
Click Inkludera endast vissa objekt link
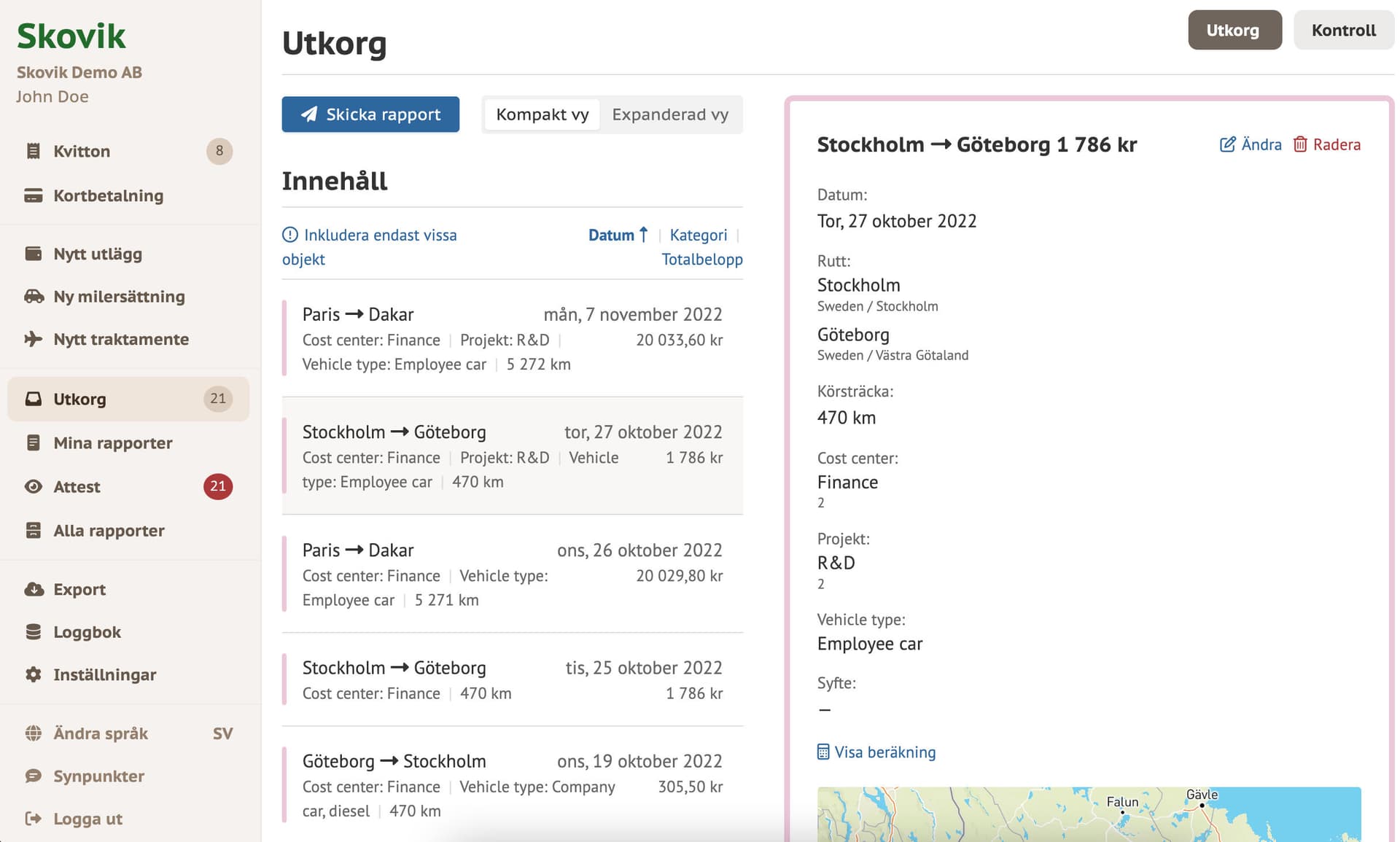click(369, 246)
